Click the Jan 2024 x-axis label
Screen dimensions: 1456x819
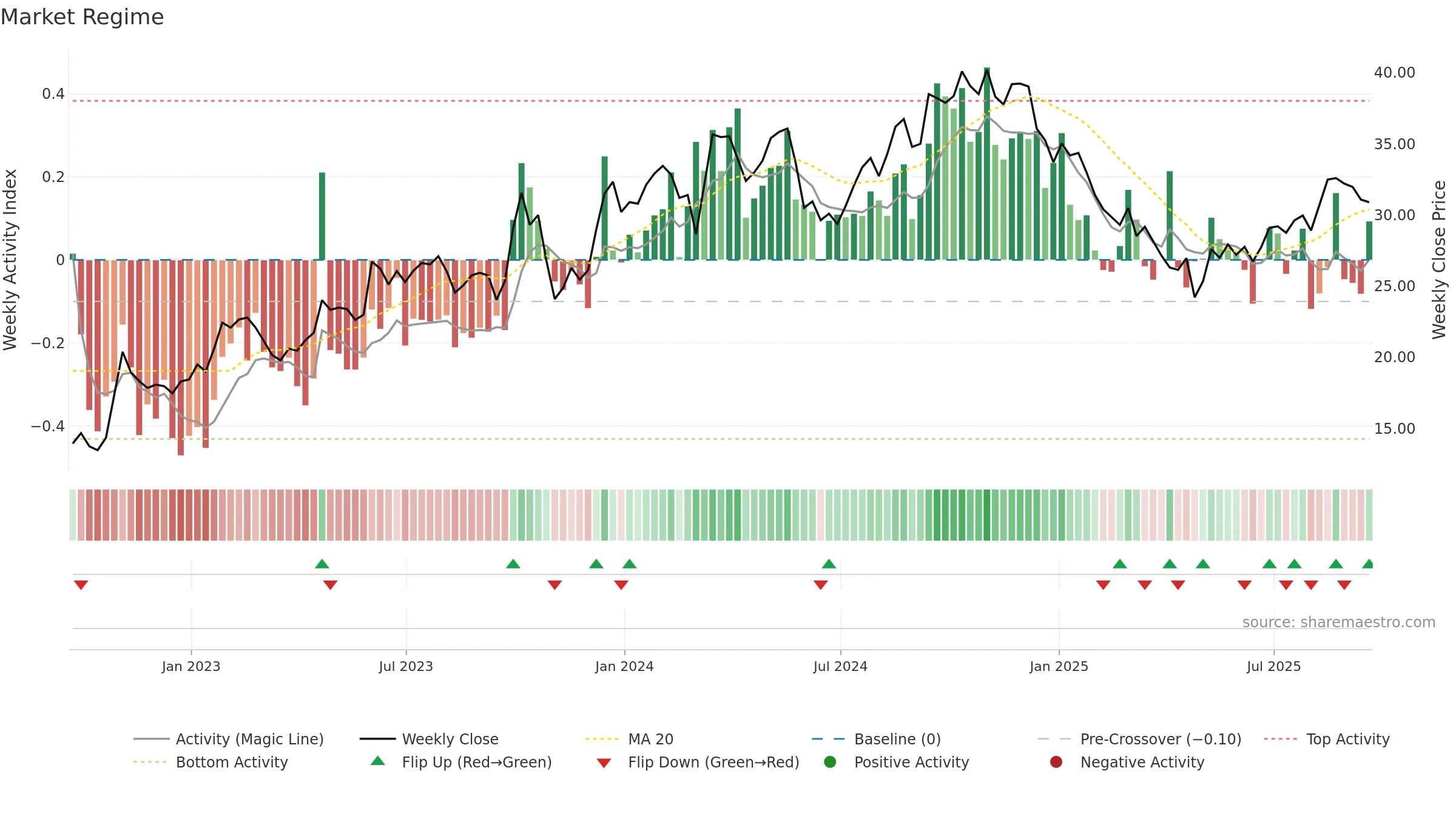(624, 666)
